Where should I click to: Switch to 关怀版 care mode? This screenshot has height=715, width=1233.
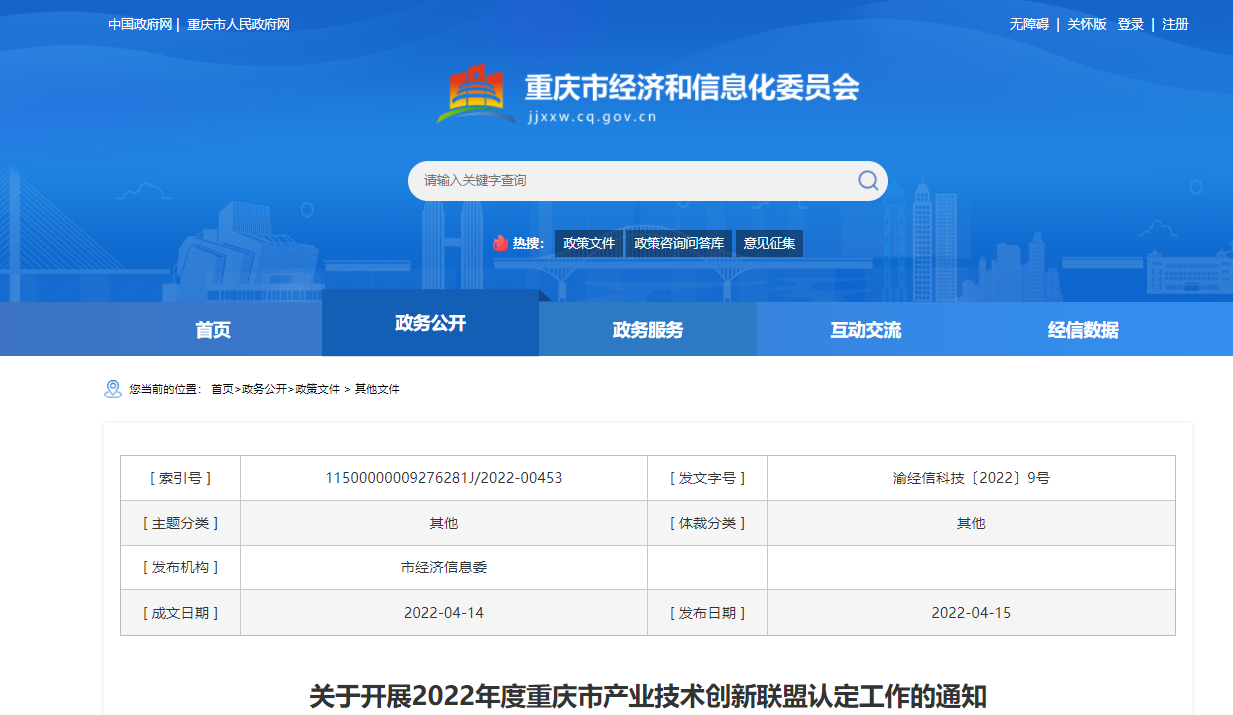click(1087, 24)
